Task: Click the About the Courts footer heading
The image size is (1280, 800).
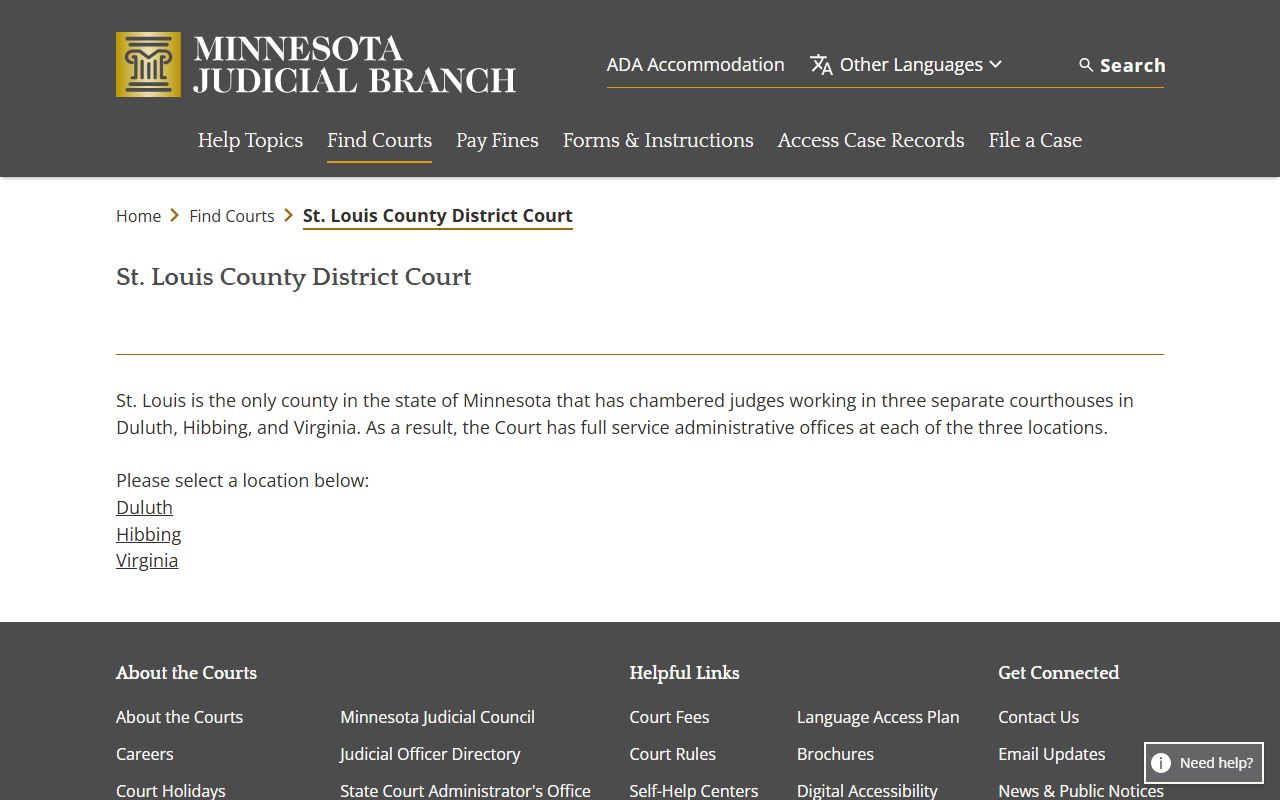Action: point(186,673)
